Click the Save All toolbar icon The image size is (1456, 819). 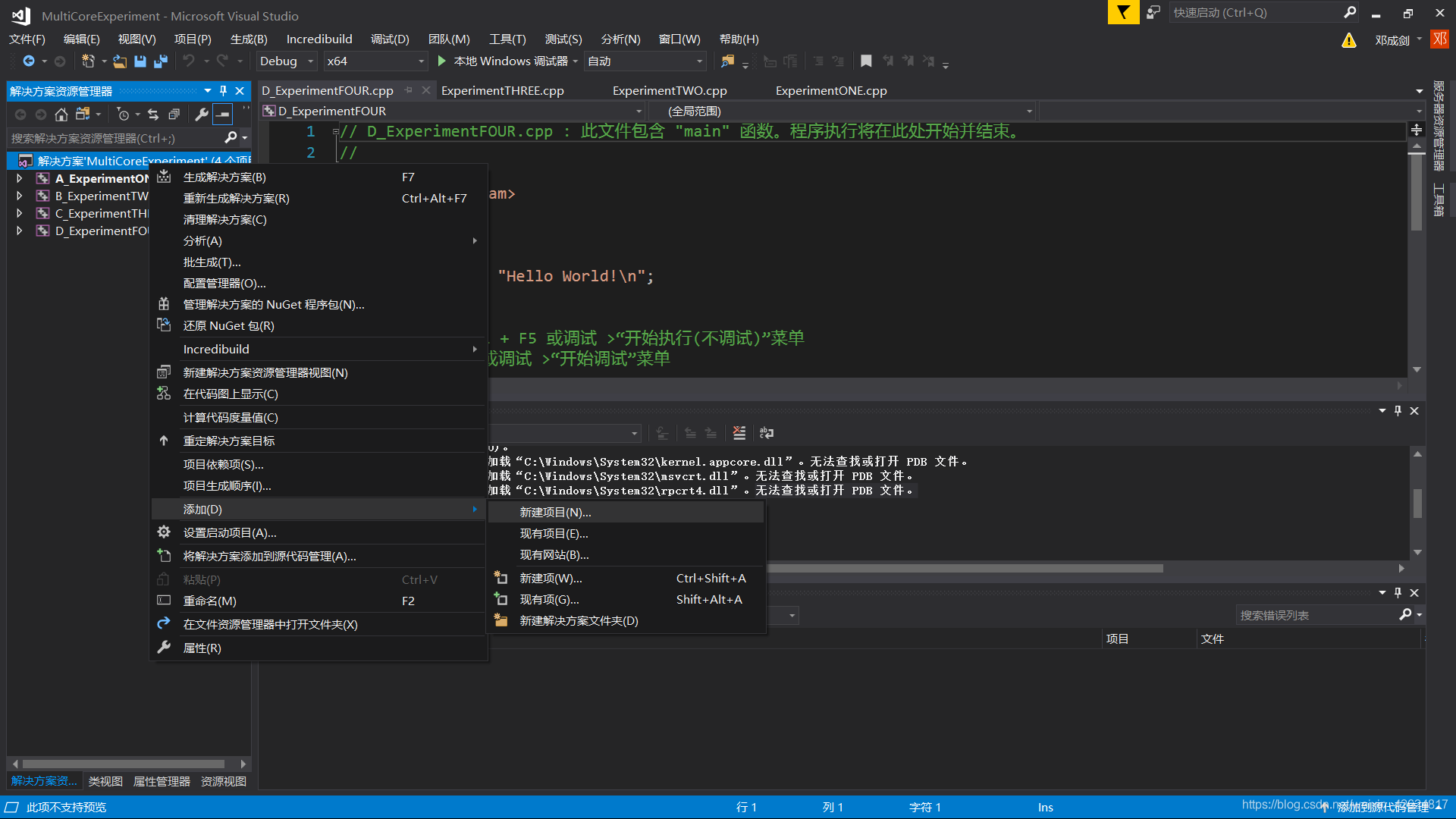(161, 61)
